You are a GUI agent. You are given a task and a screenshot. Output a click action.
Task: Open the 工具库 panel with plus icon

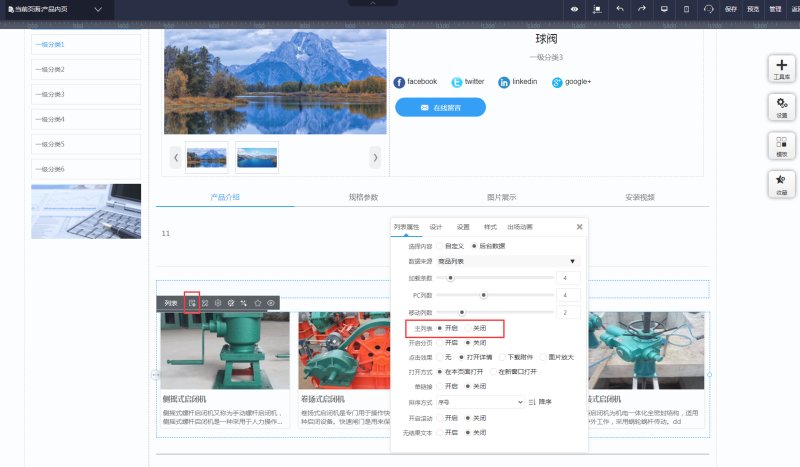781,68
